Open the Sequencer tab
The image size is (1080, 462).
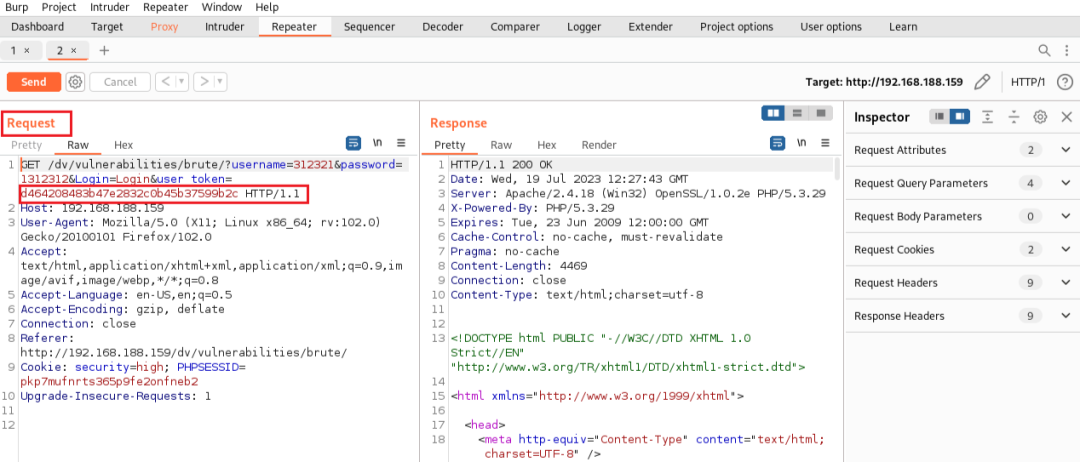click(370, 27)
